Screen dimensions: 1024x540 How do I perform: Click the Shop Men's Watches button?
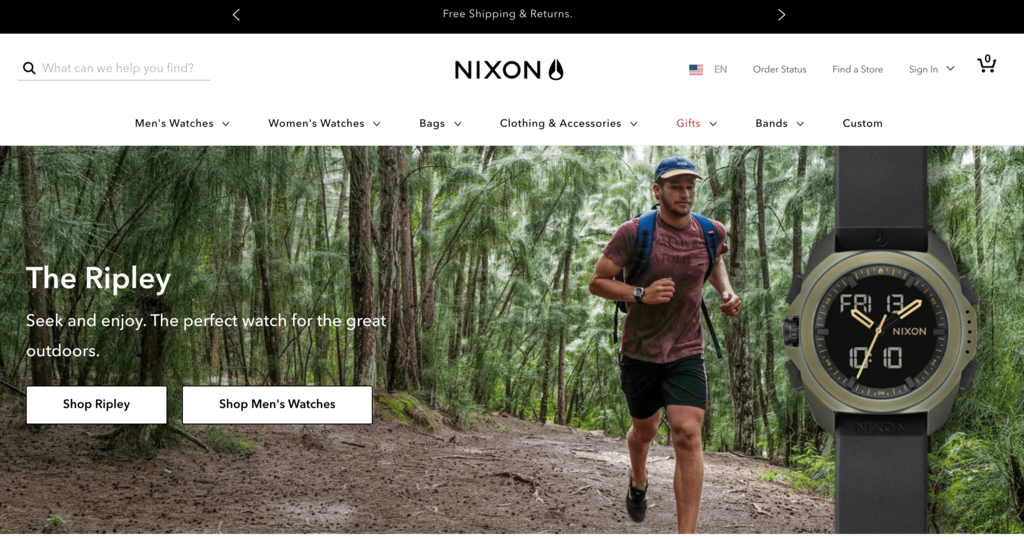278,405
